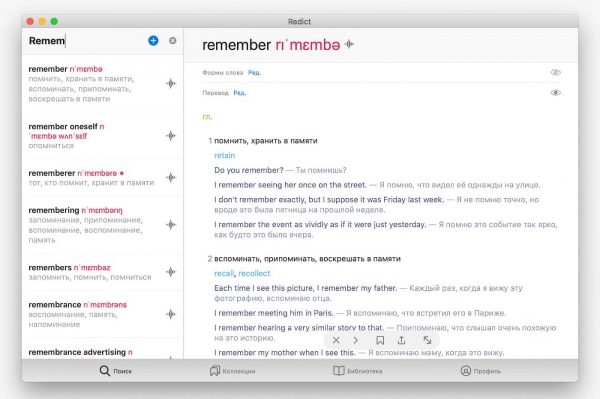The image size is (600, 399).
Task: Play audio for remember in results list
Action: click(171, 83)
